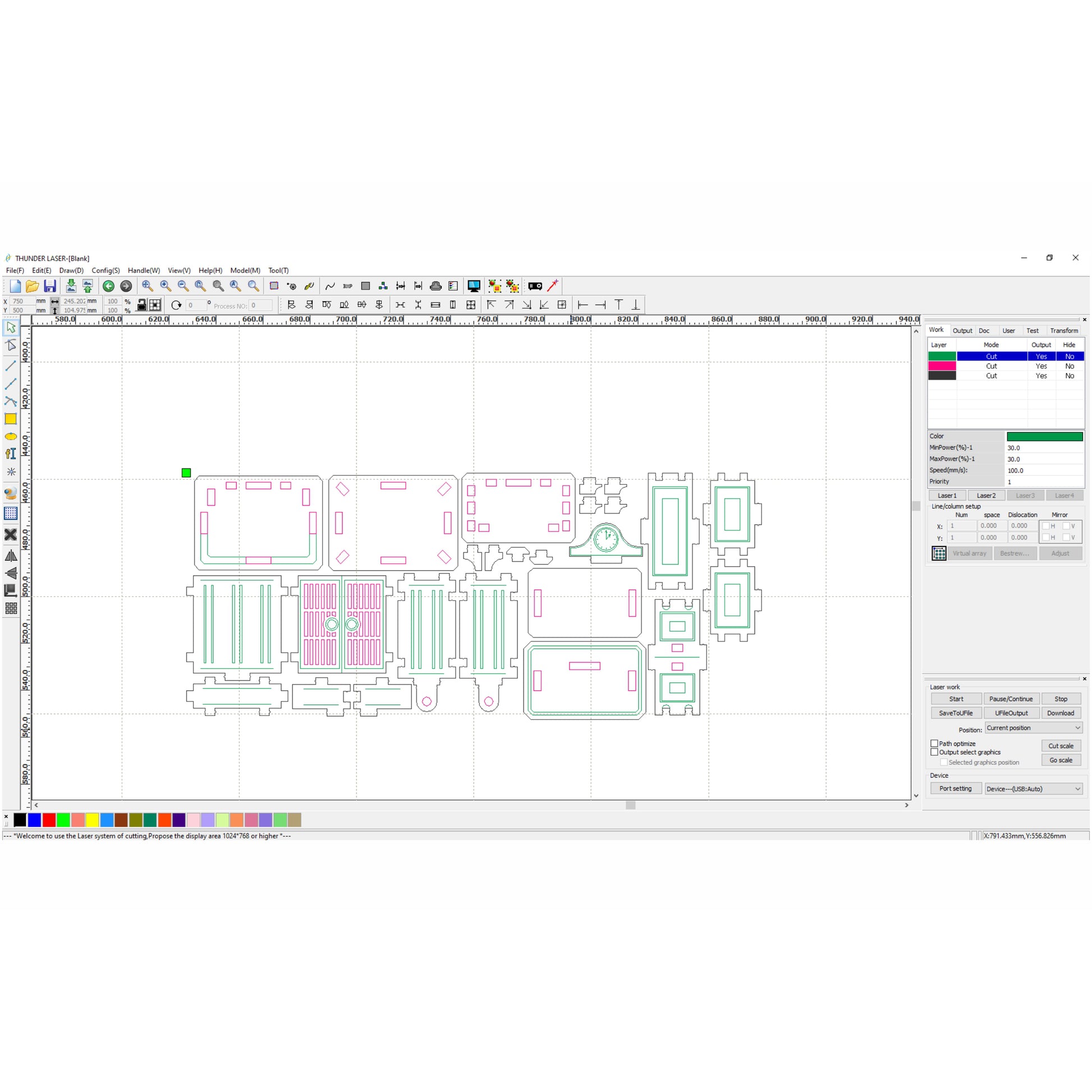Click the delete X tool icon
Viewport: 1092px width, 1092px height.
tap(11, 534)
